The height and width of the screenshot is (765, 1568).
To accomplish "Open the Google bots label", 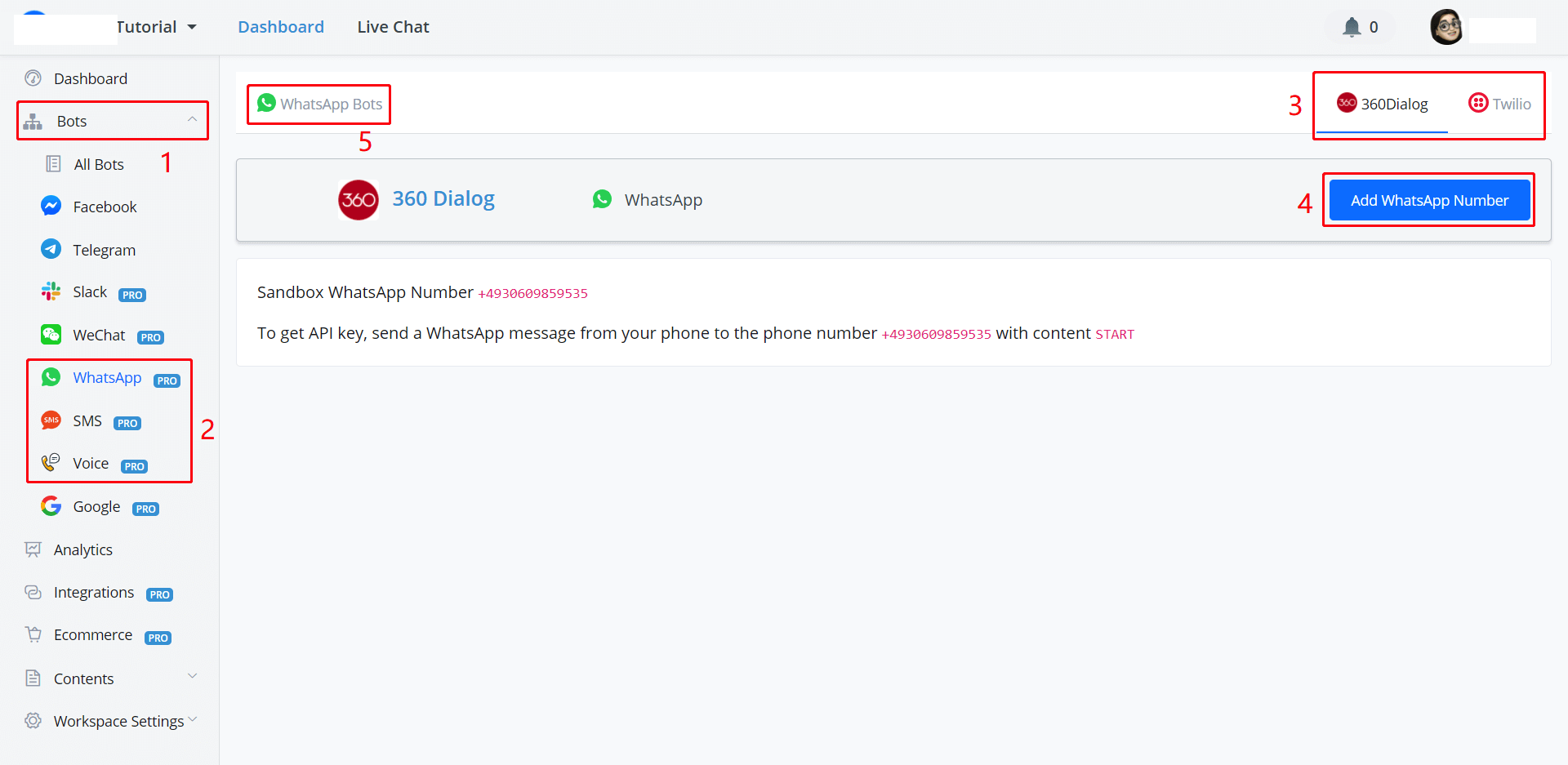I will click(96, 507).
